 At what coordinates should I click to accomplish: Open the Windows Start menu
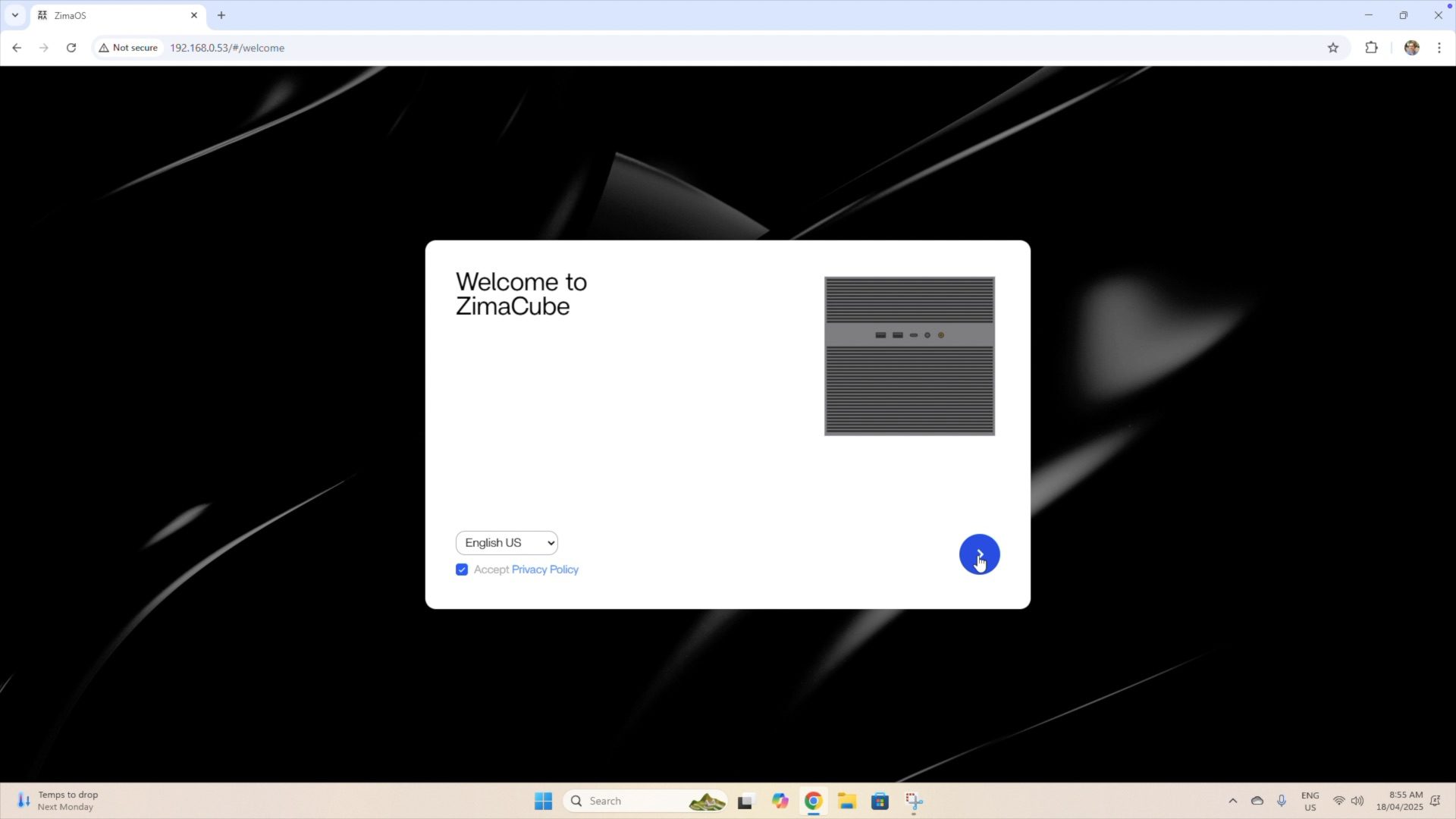pyautogui.click(x=543, y=801)
